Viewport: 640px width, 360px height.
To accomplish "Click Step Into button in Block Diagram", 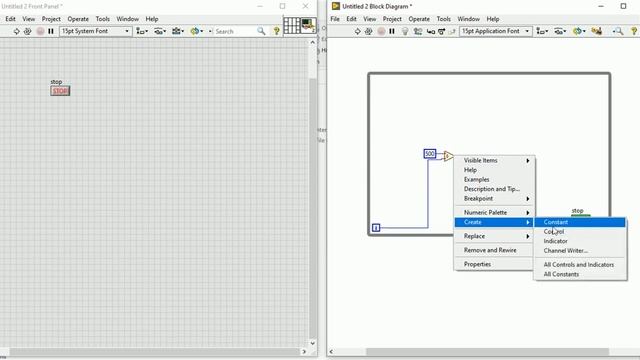I will [x=431, y=31].
